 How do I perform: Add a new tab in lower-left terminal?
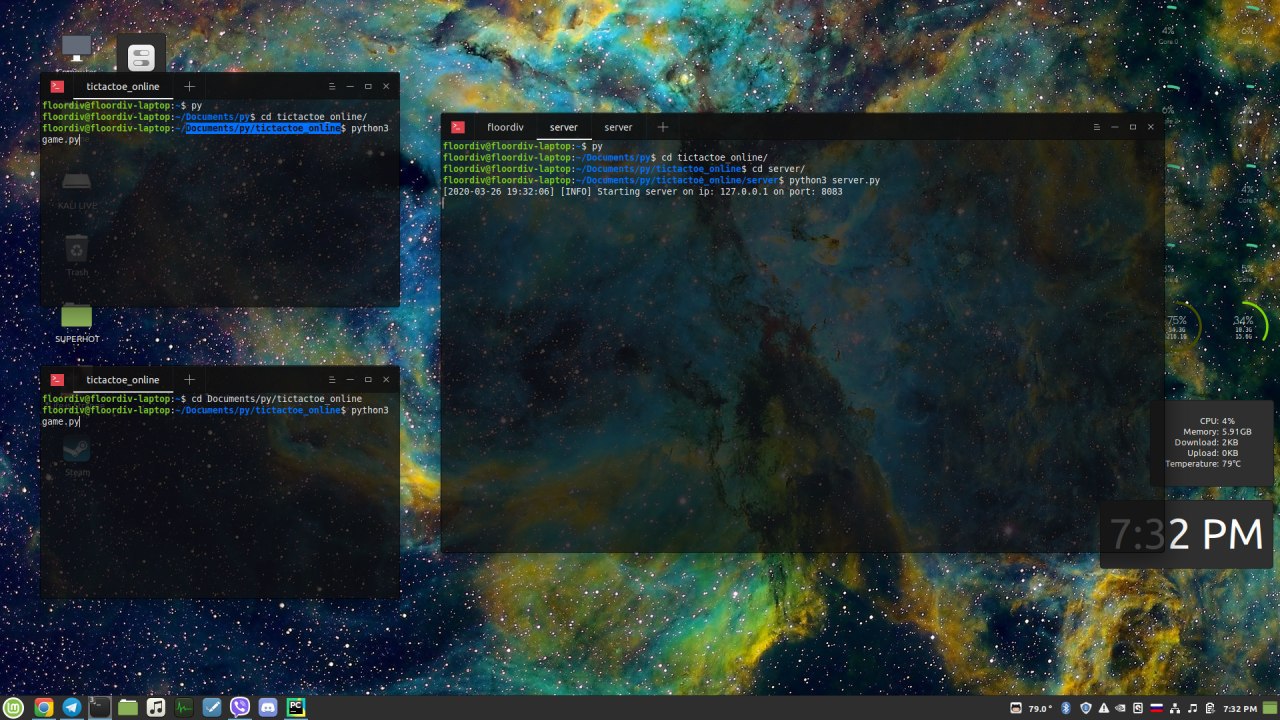coord(189,379)
